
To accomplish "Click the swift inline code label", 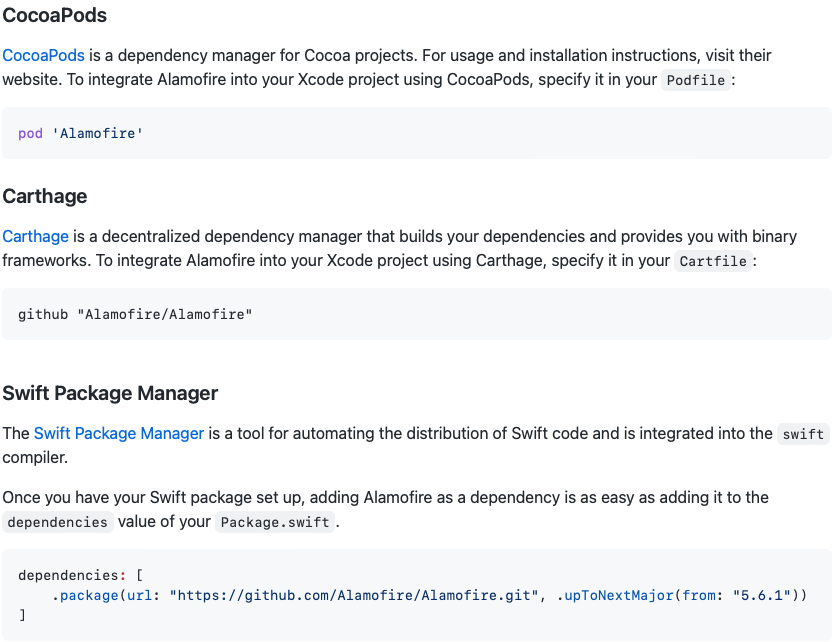I will pos(803,434).
